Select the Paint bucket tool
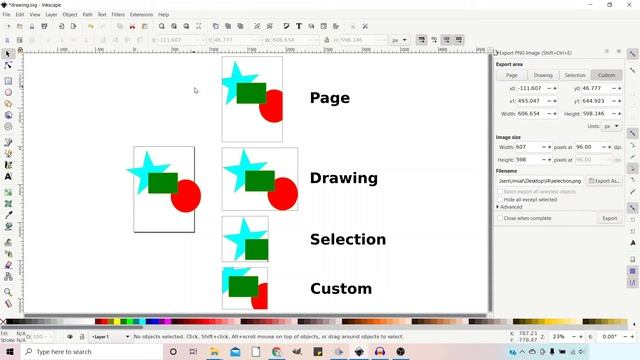The height and width of the screenshot is (360, 640). tap(8, 226)
